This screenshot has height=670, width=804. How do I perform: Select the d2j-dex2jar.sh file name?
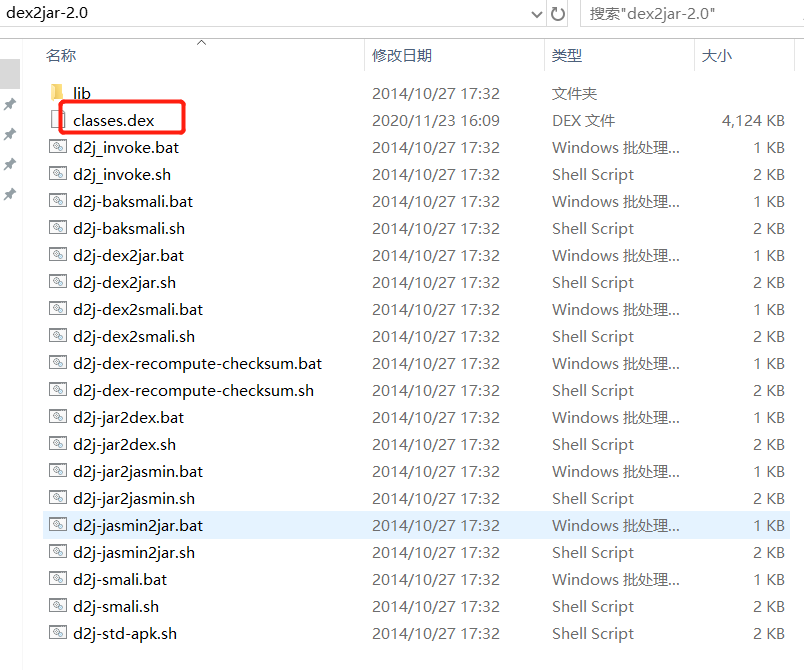124,282
